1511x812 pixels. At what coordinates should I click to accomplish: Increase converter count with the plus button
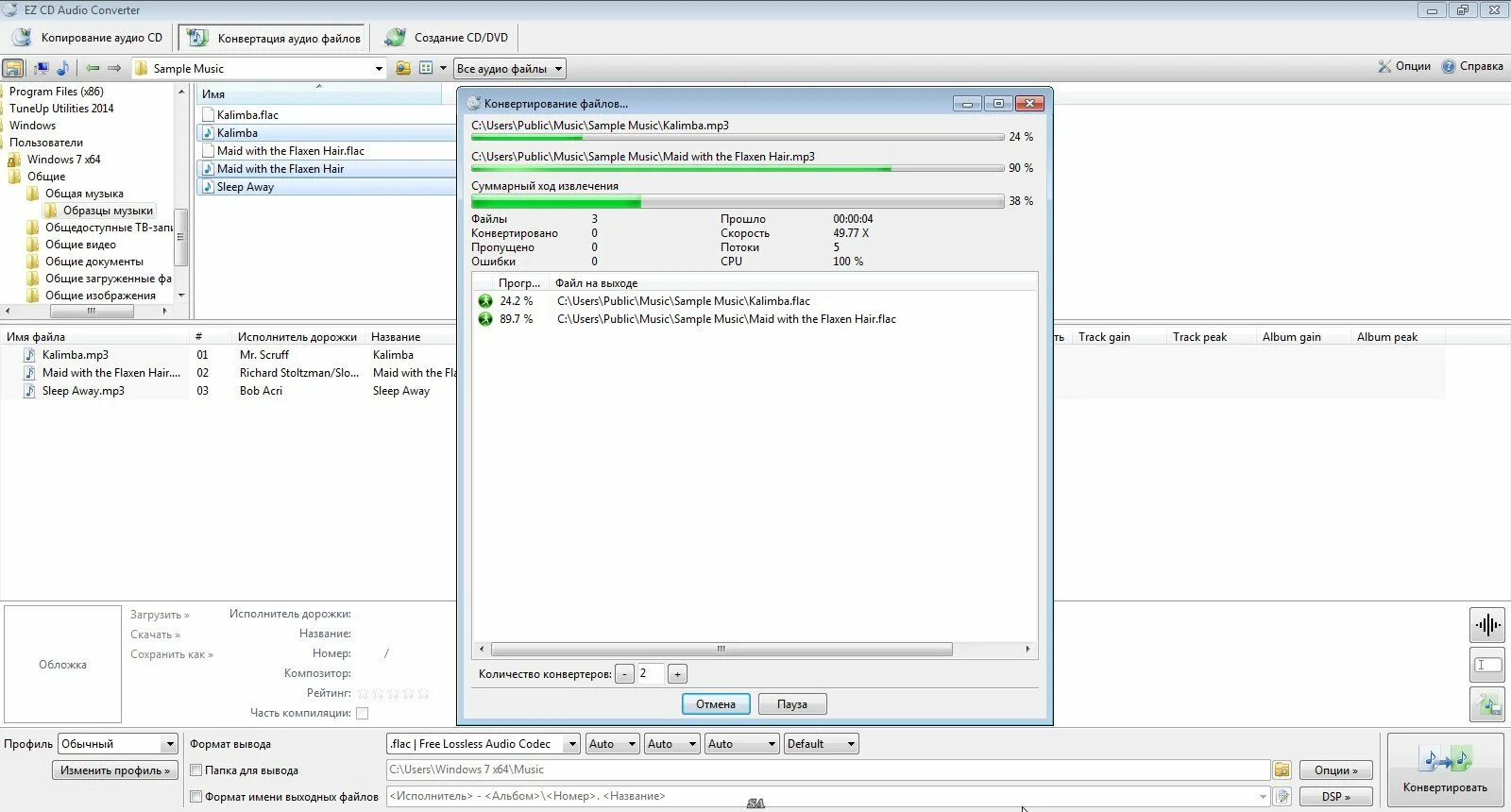tap(677, 674)
